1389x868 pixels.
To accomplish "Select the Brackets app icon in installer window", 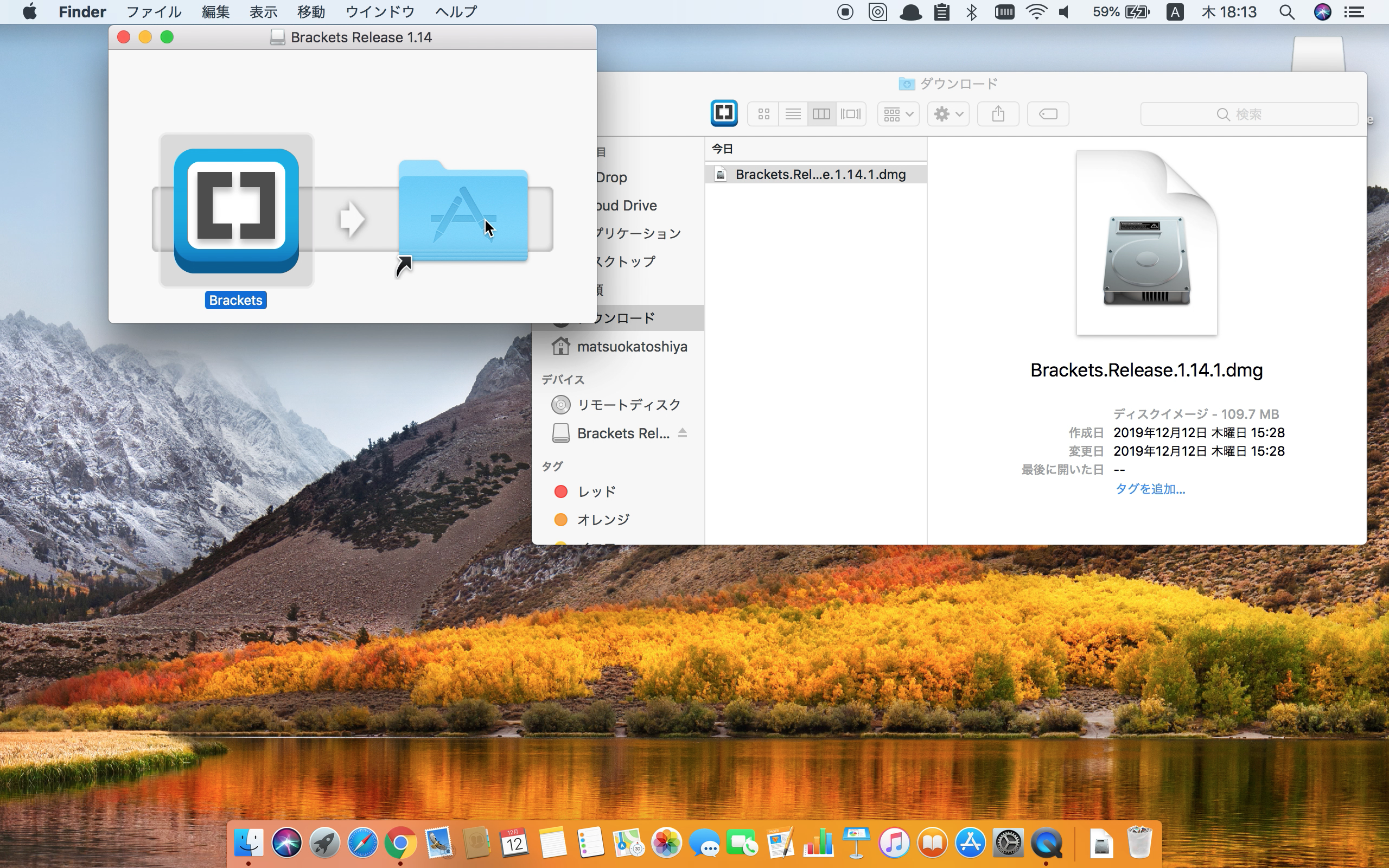I will (236, 210).
